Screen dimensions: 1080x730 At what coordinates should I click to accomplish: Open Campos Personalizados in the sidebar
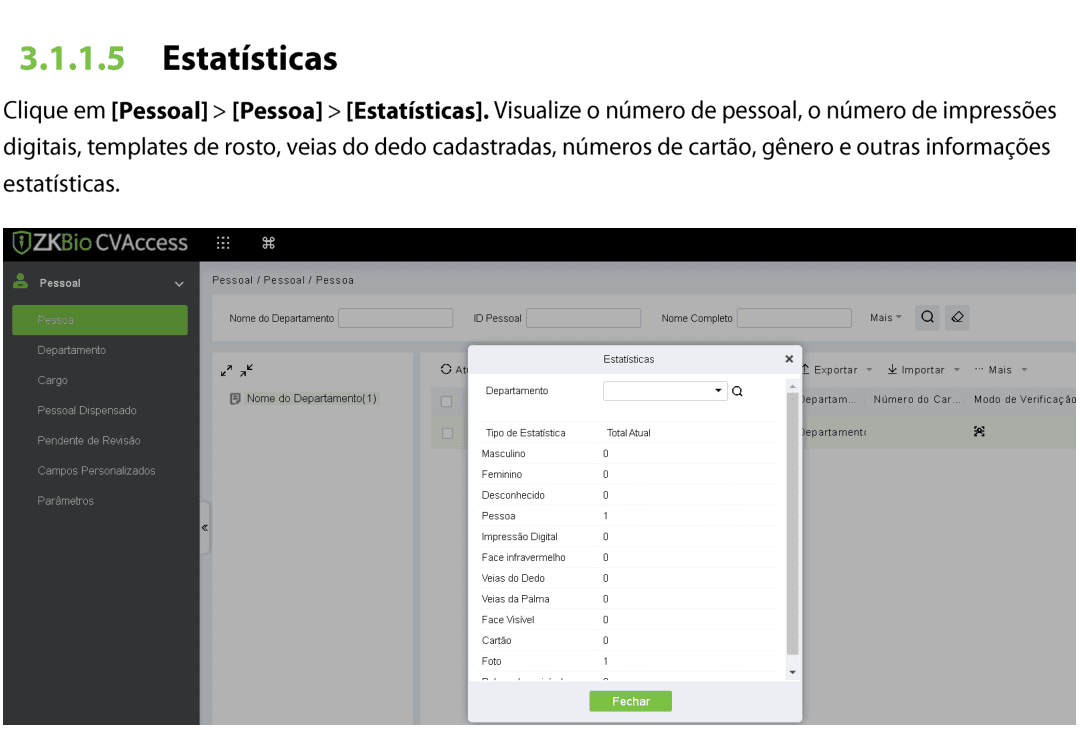96,471
